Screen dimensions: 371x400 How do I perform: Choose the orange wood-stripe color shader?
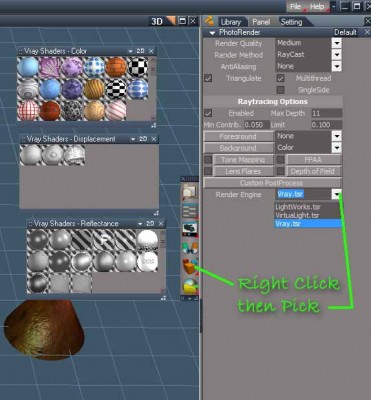point(94,89)
